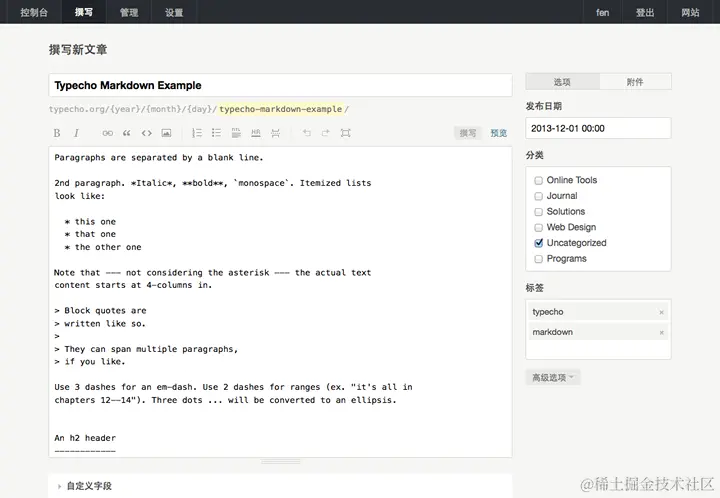The width and height of the screenshot is (720, 498).
Task: Check the Online Tools category
Action: [x=539, y=180]
